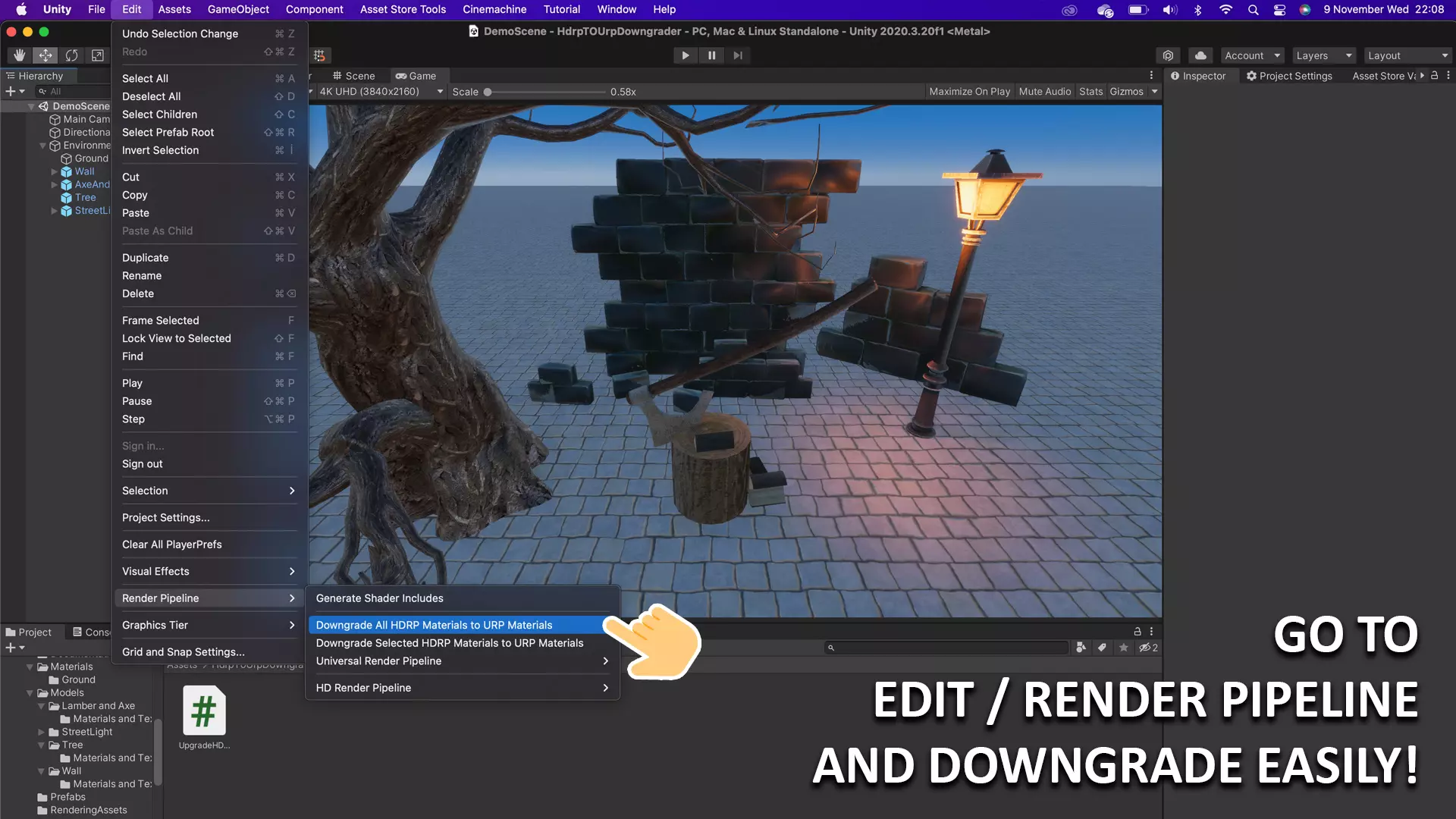Select the UpgradeHD script asset thumbnail
The width and height of the screenshot is (1456, 819).
coord(204,711)
